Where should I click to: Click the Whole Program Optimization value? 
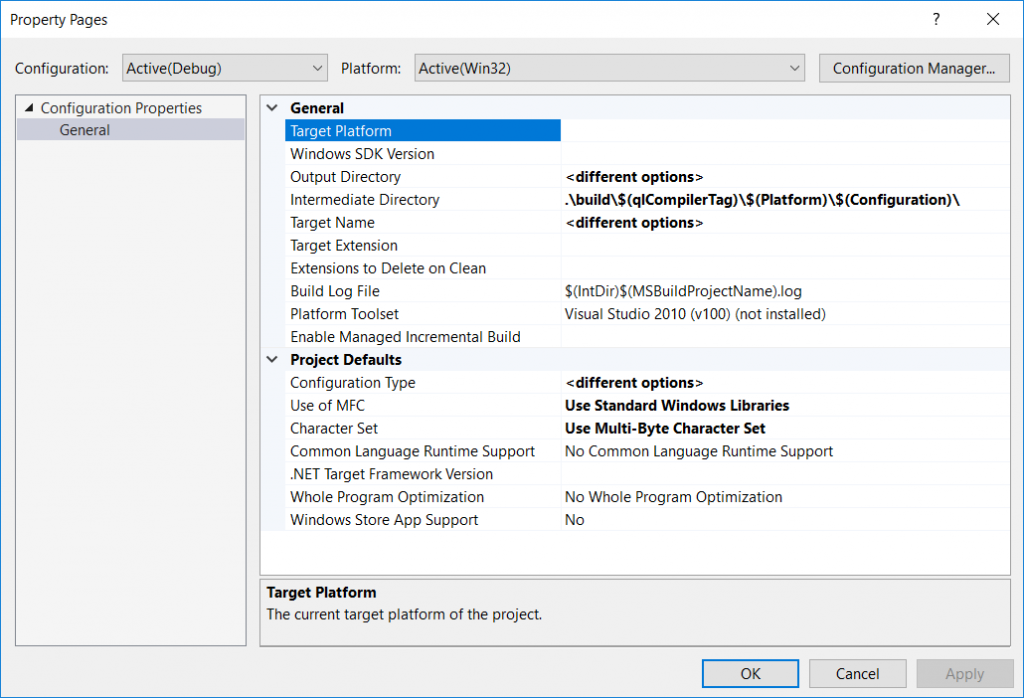pyautogui.click(x=785, y=497)
